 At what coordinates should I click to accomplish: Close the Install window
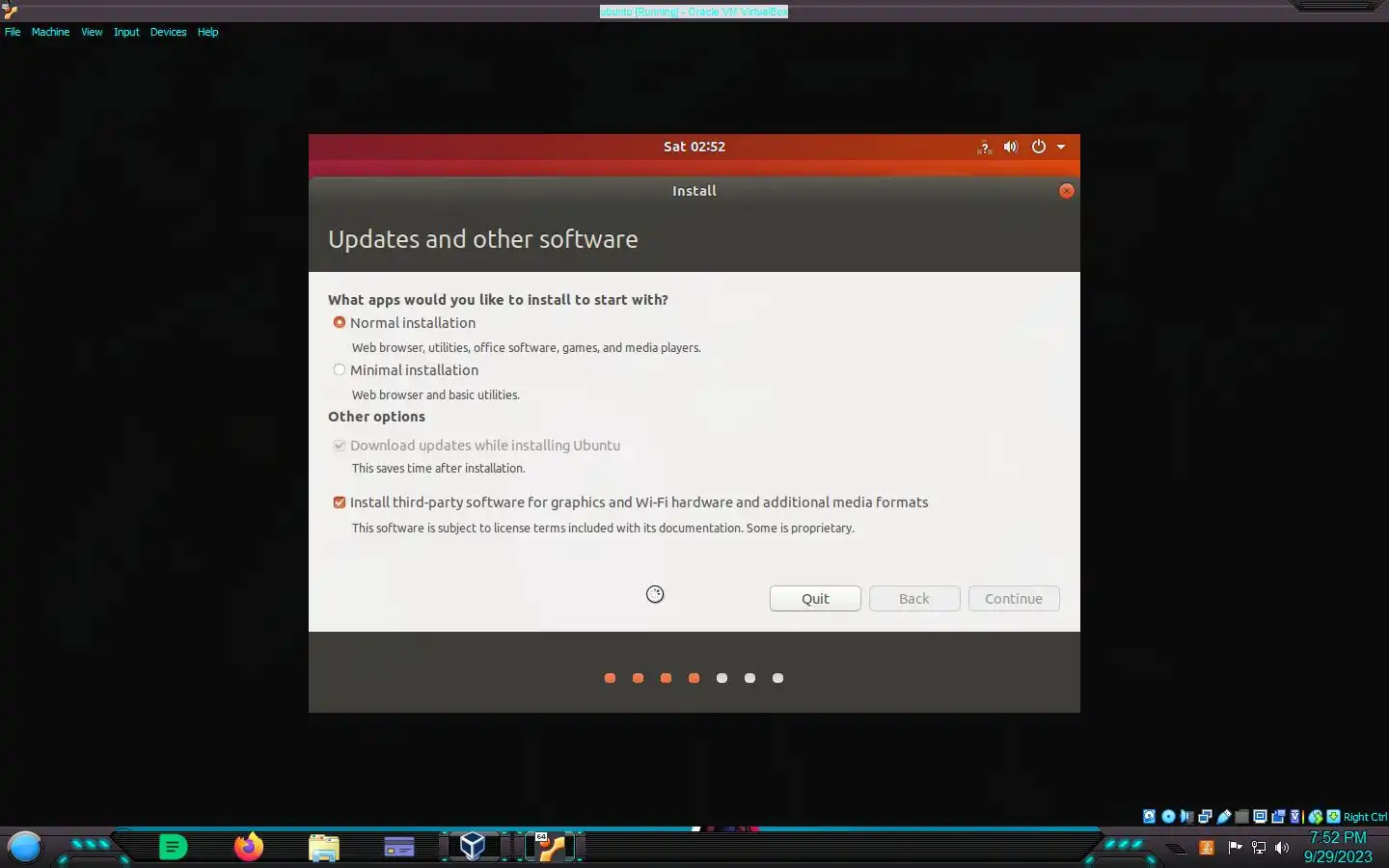pos(1067,191)
